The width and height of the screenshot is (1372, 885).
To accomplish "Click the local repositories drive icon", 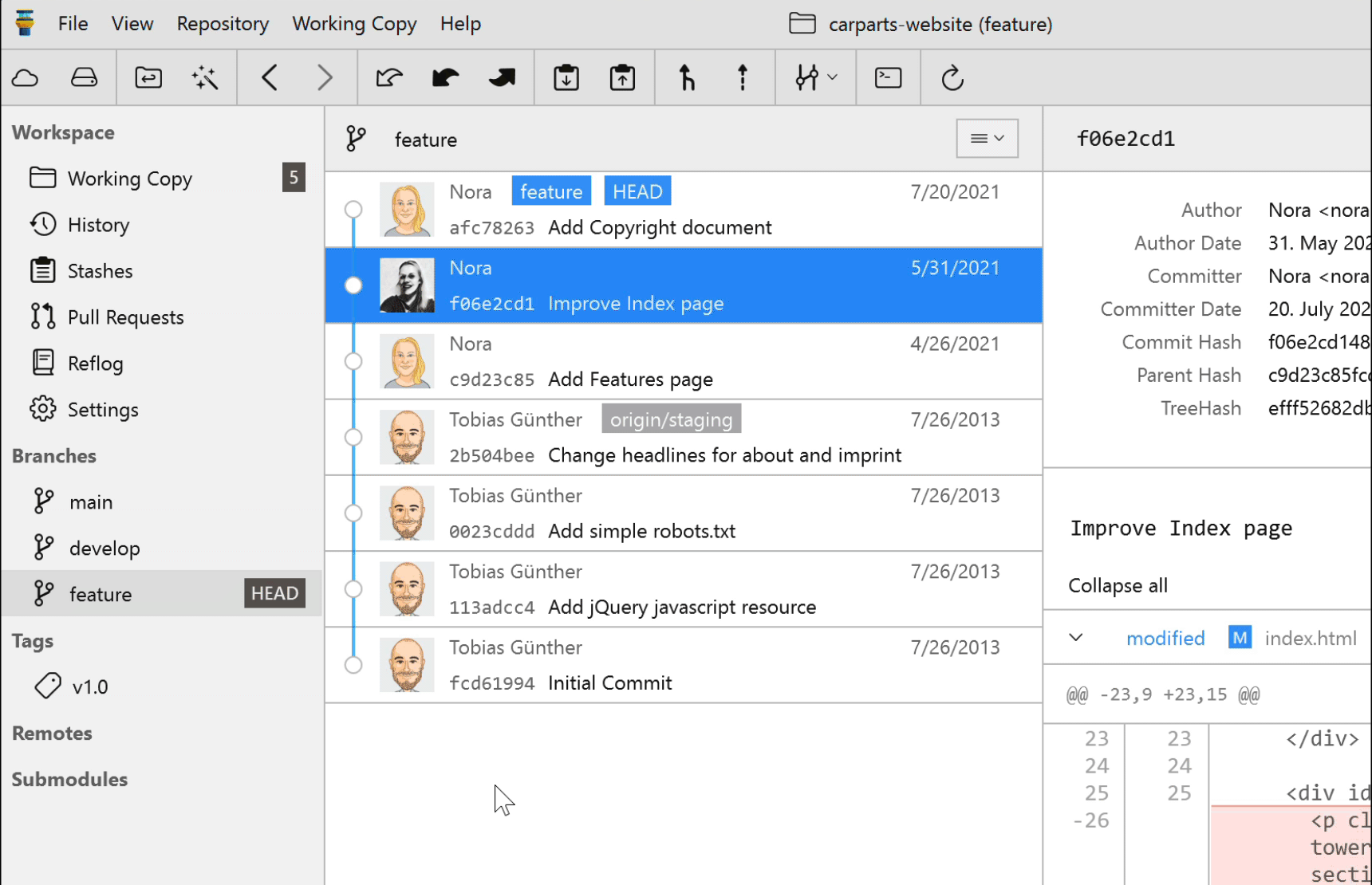I will pyautogui.click(x=84, y=78).
